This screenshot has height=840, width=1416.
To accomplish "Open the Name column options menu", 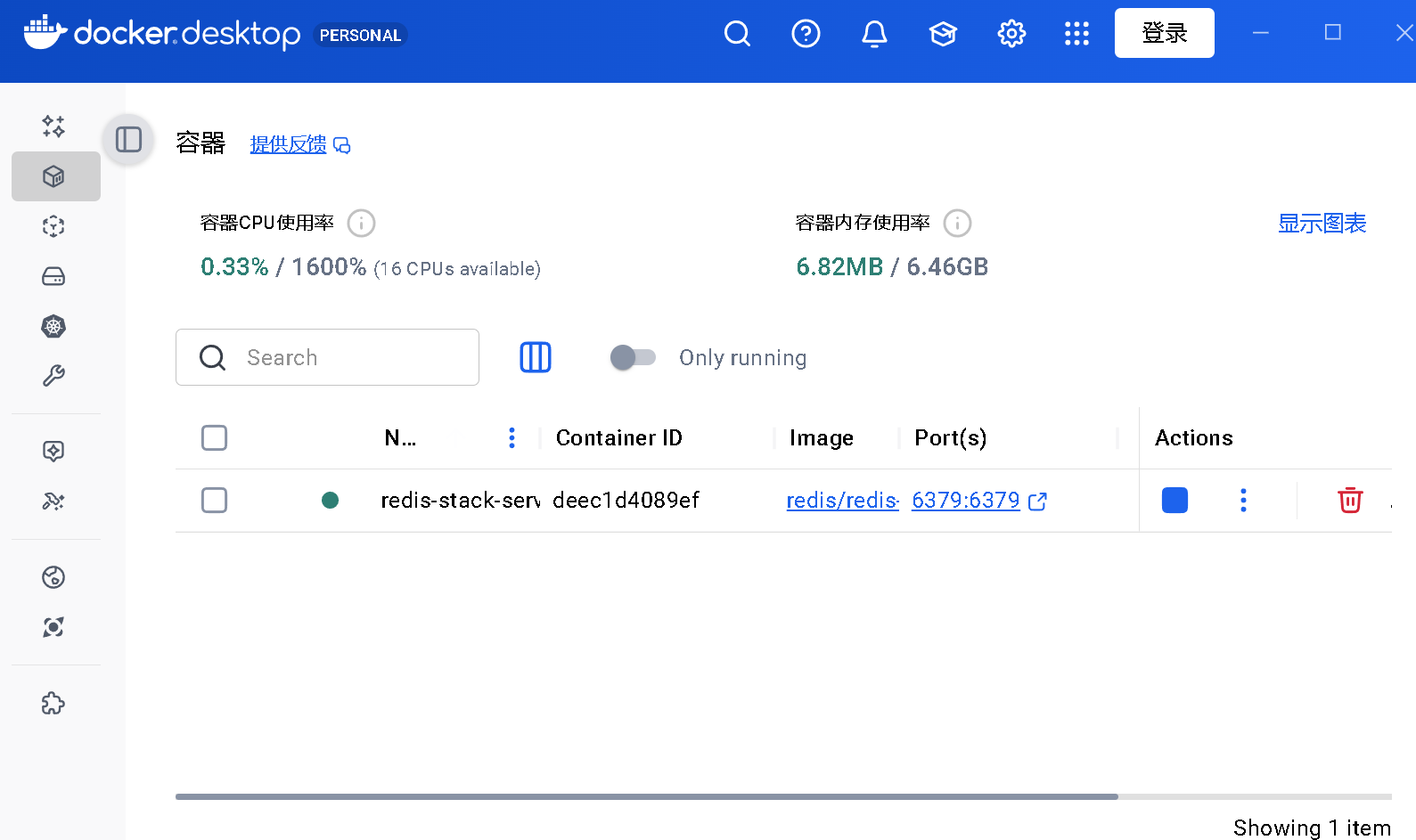I will click(x=512, y=437).
